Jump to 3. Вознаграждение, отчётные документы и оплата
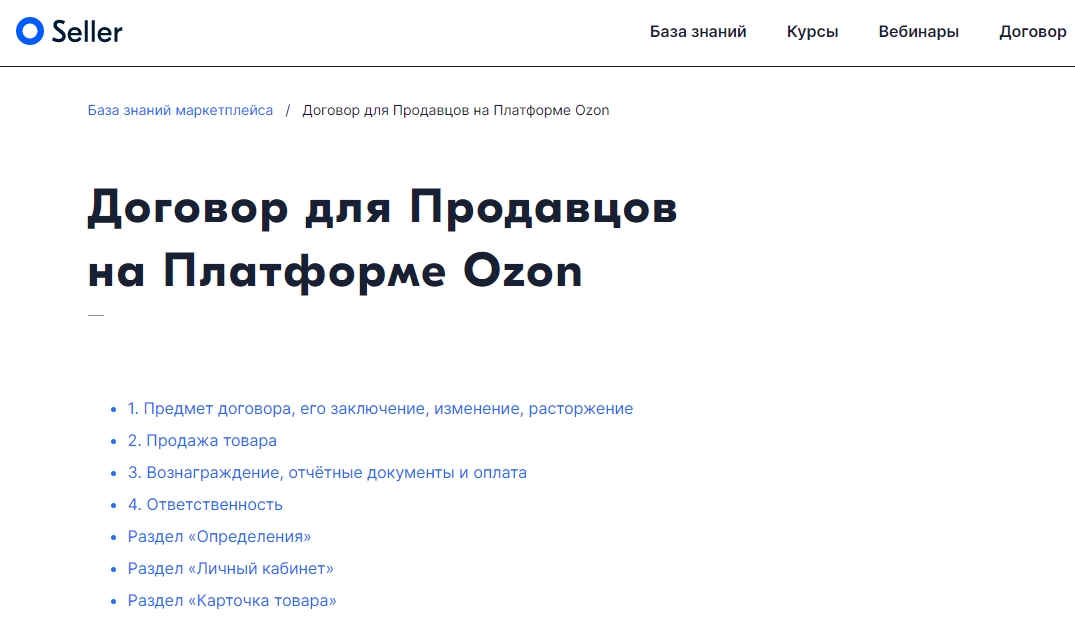 (x=327, y=473)
